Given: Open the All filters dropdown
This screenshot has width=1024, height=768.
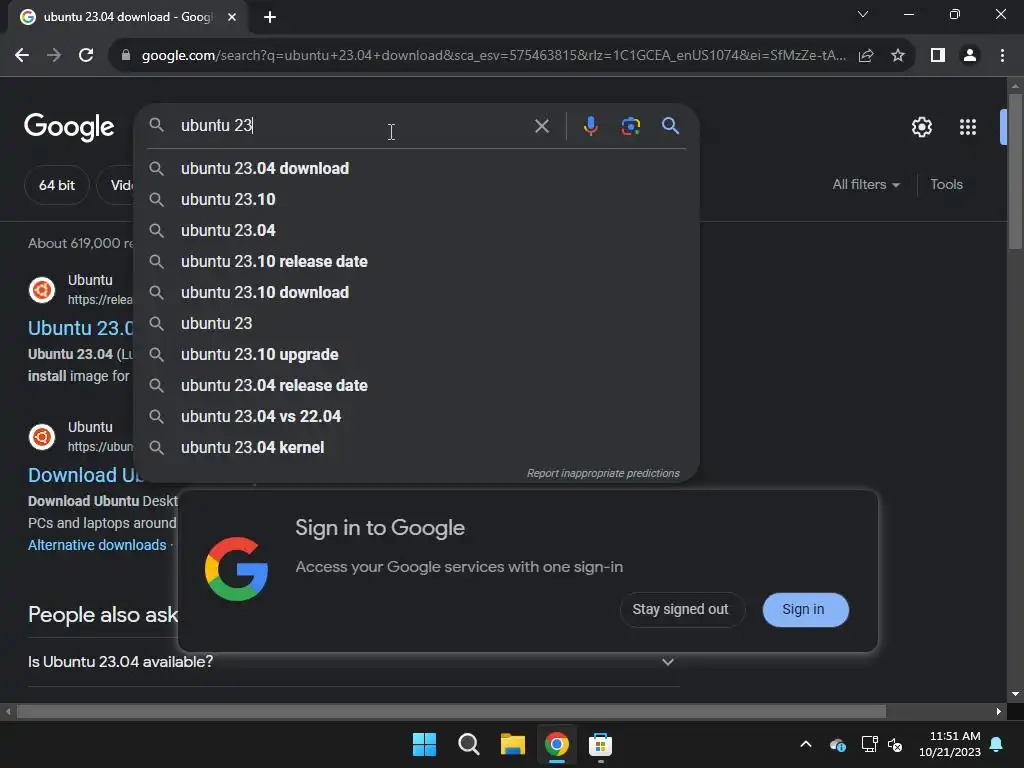Looking at the screenshot, I should 866,185.
